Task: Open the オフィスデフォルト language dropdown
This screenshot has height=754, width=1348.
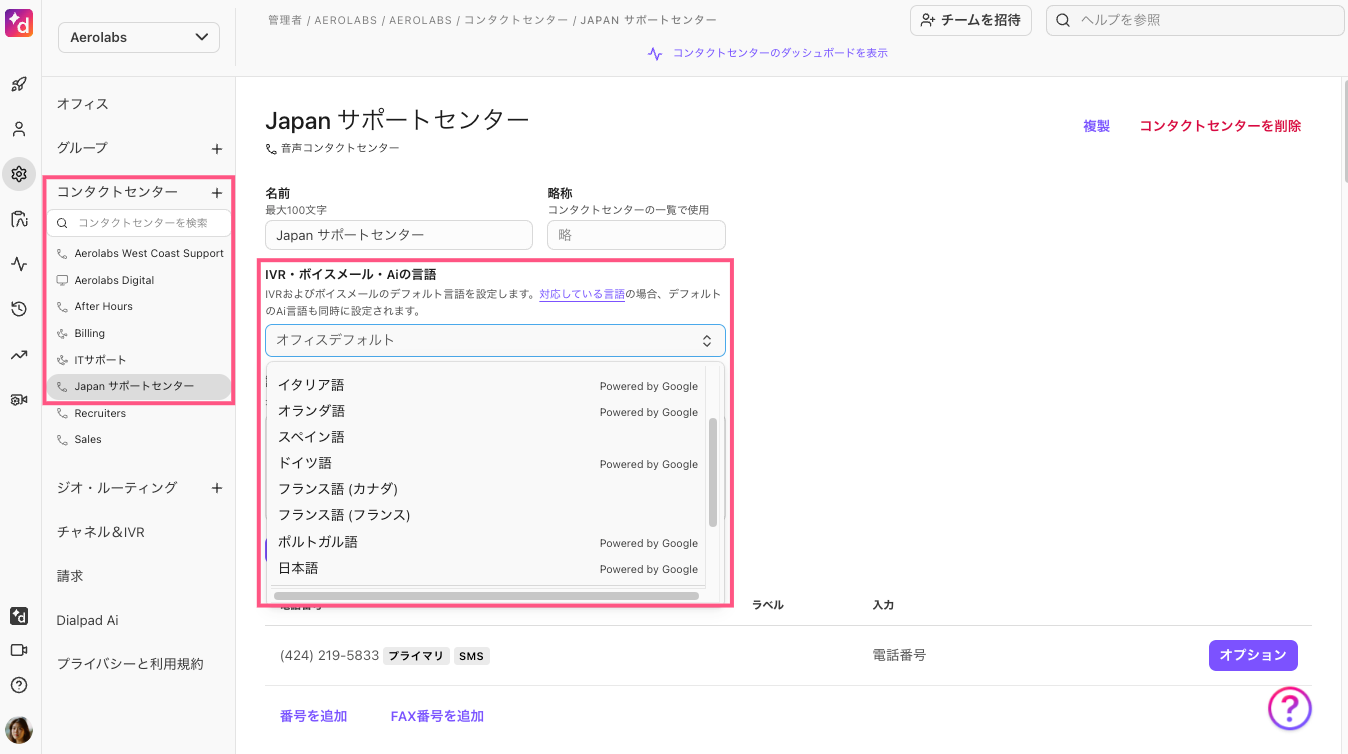Action: pos(495,340)
